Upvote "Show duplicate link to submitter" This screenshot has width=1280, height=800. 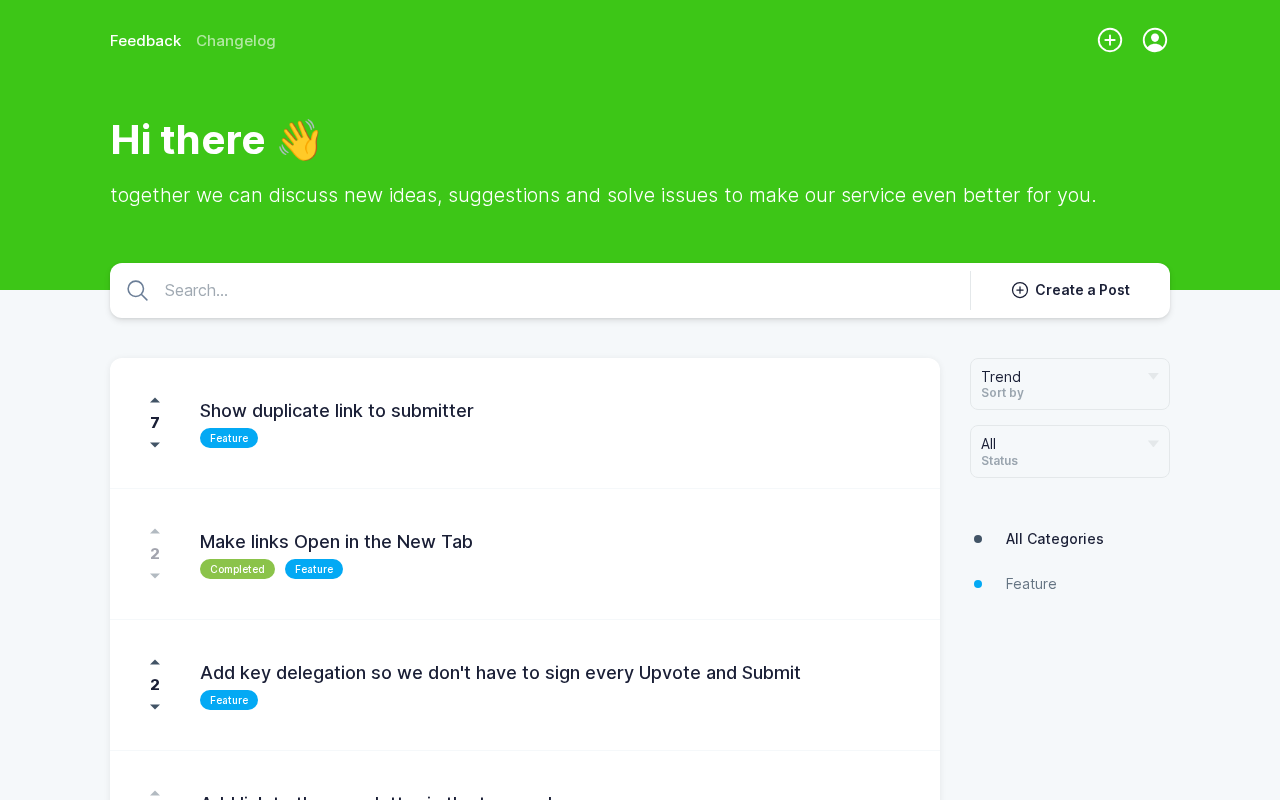click(x=155, y=400)
